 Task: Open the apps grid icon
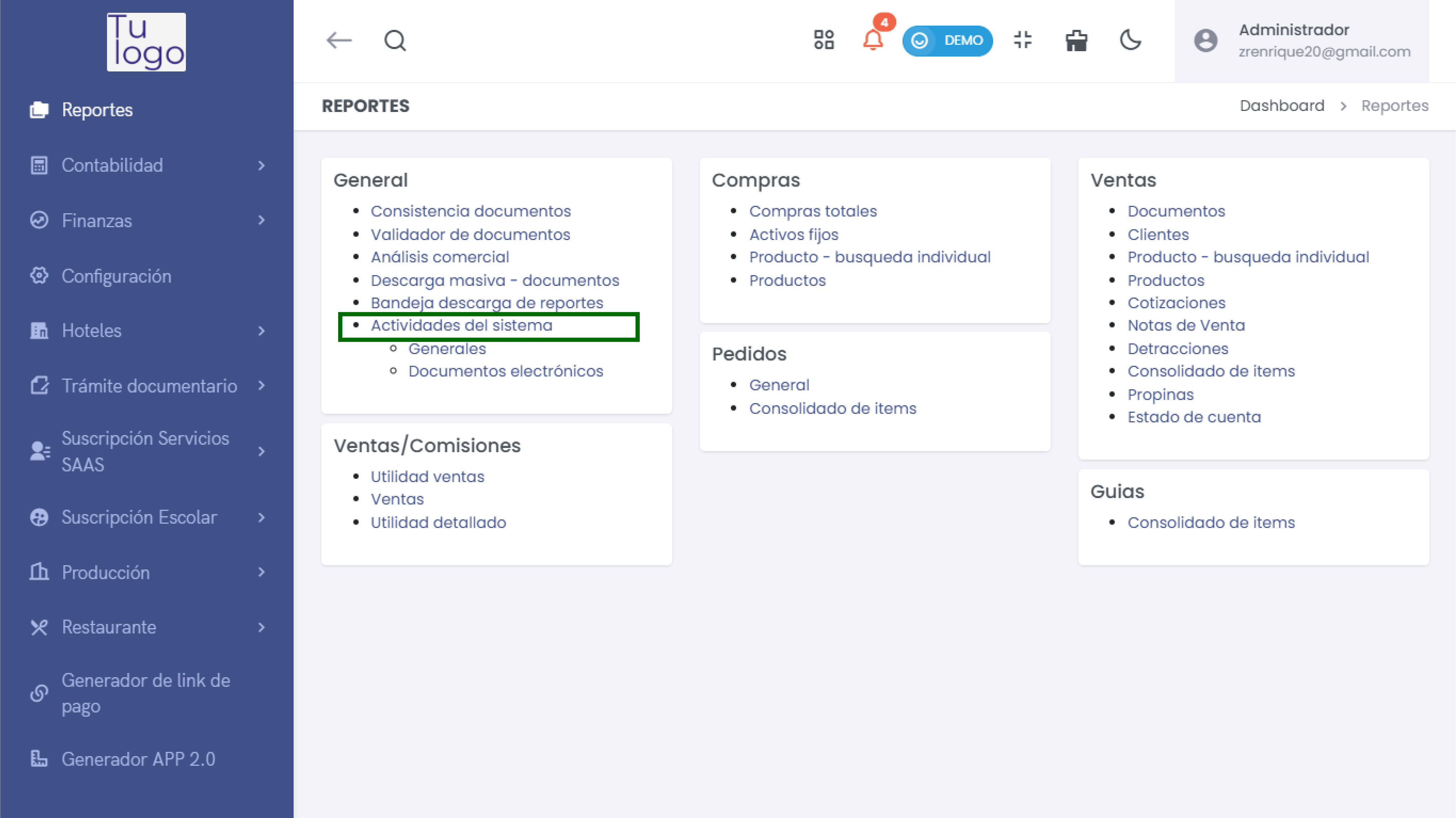[x=824, y=40]
